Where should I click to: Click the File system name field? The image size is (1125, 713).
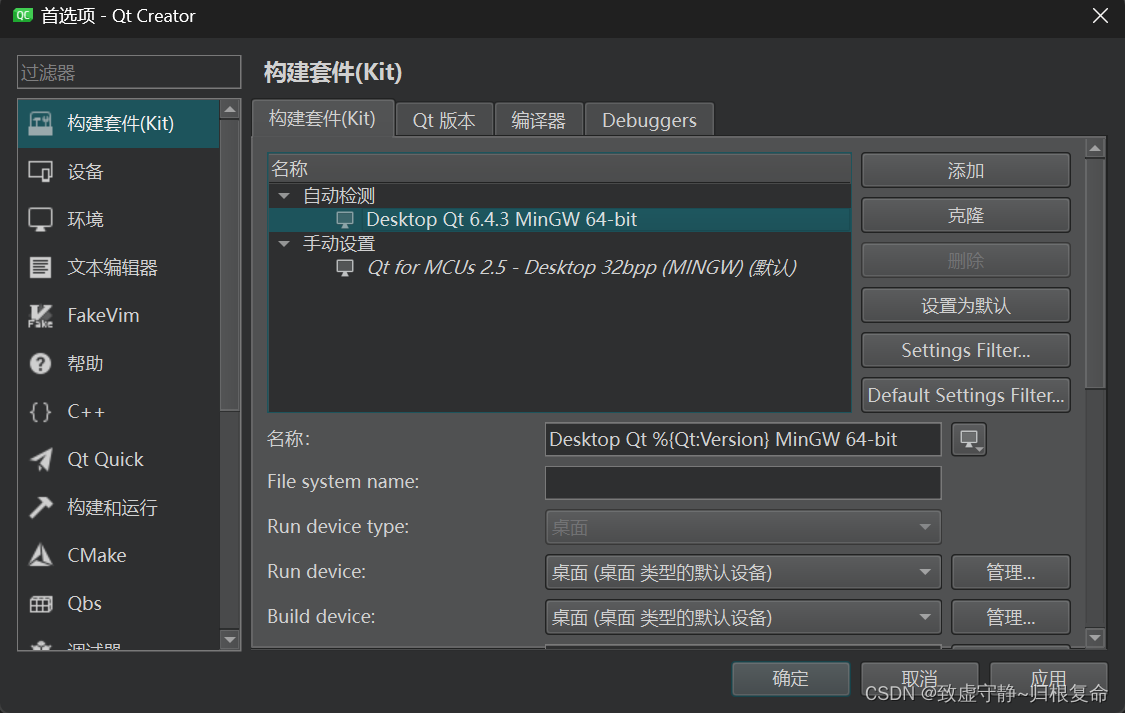click(743, 483)
